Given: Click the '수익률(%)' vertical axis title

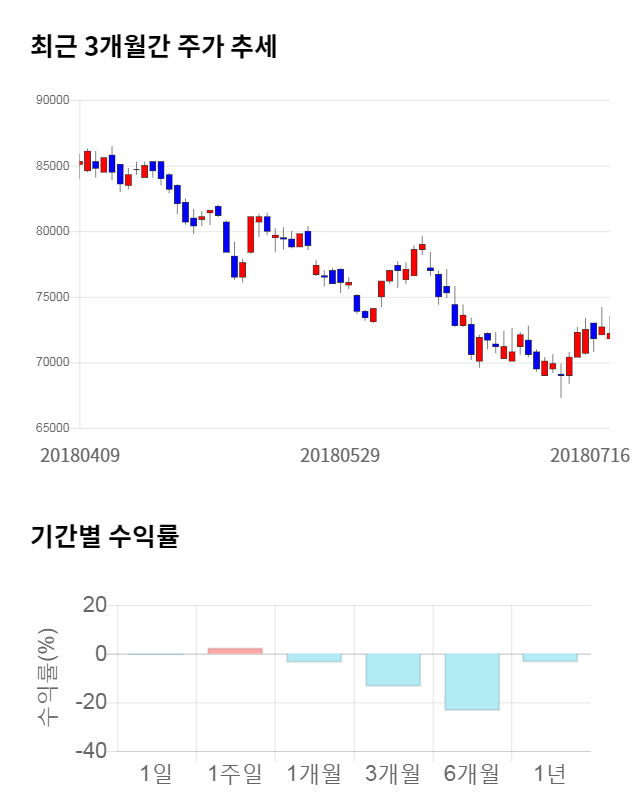Looking at the screenshot, I should click(x=47, y=678).
